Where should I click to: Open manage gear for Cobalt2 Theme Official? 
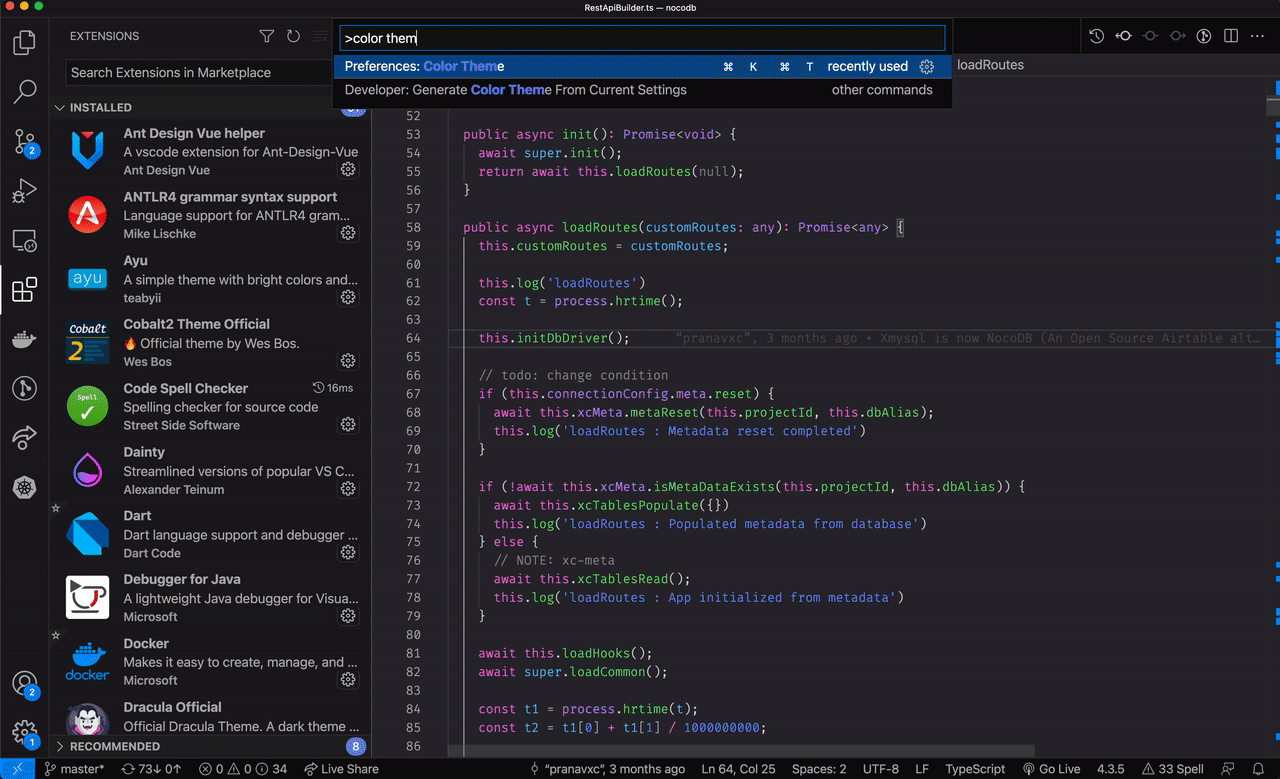coord(348,361)
